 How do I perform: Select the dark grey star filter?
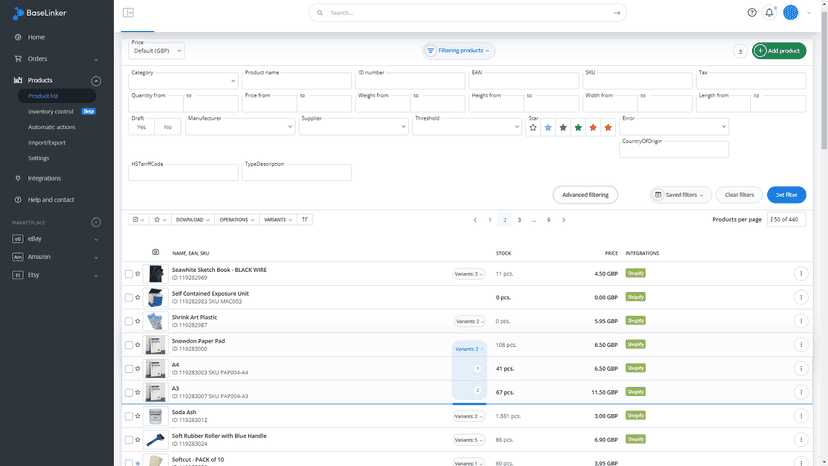[x=563, y=127]
